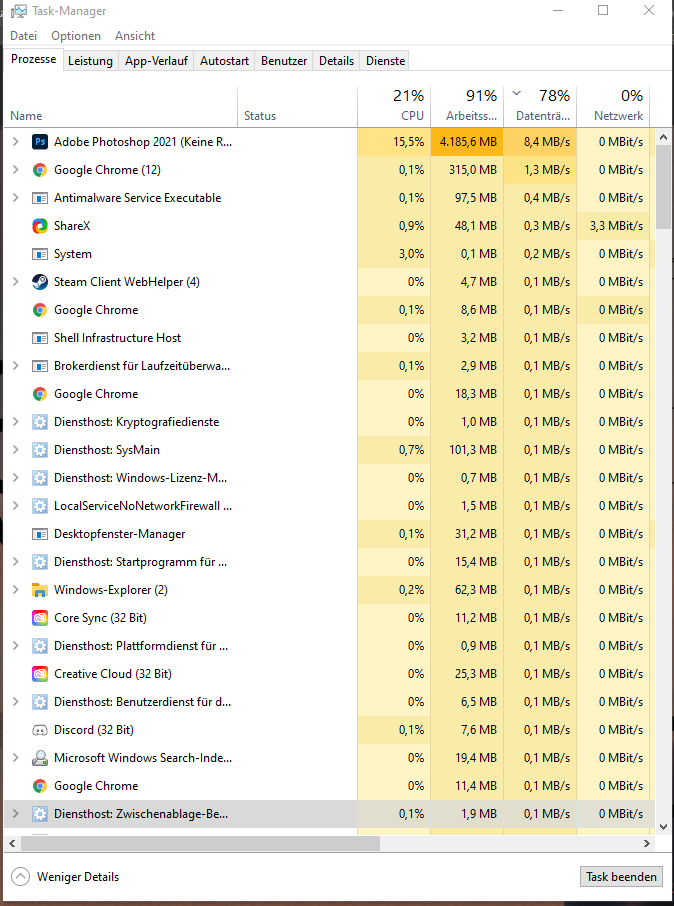Viewport: 674px width, 906px height.
Task: Collapse view using Weniger Details arrow
Action: click(x=20, y=877)
